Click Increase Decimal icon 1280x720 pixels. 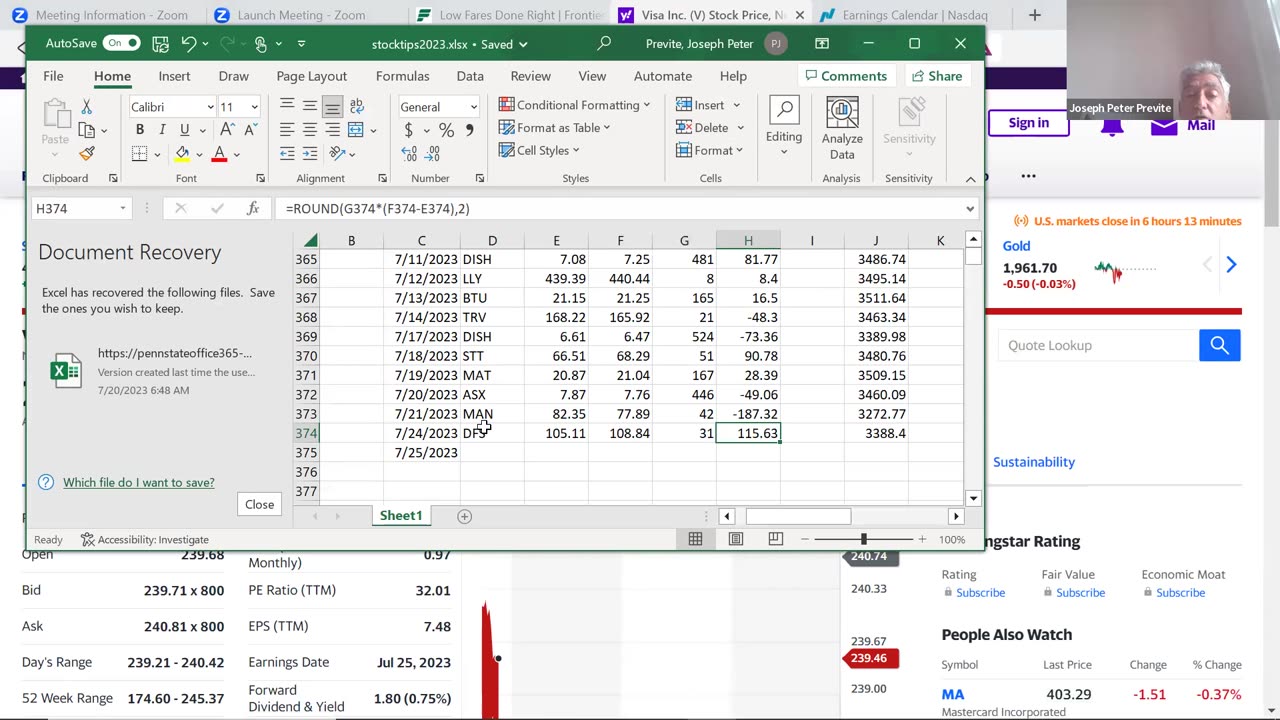(x=409, y=154)
